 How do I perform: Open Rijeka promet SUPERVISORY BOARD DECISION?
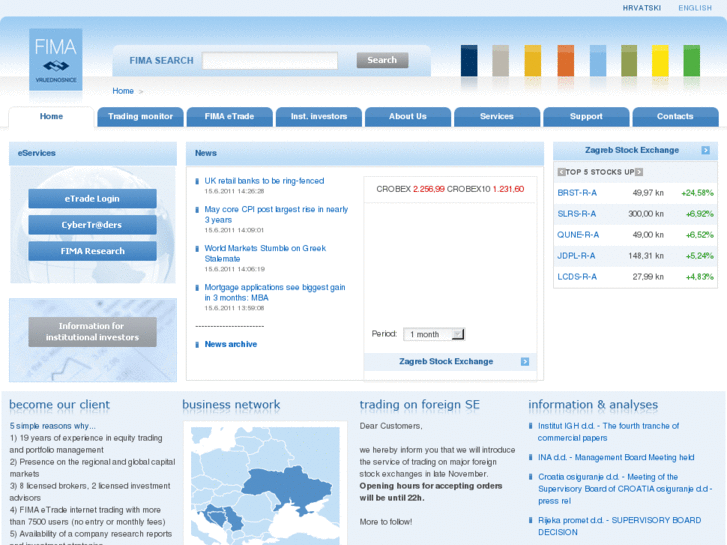[x=619, y=526]
